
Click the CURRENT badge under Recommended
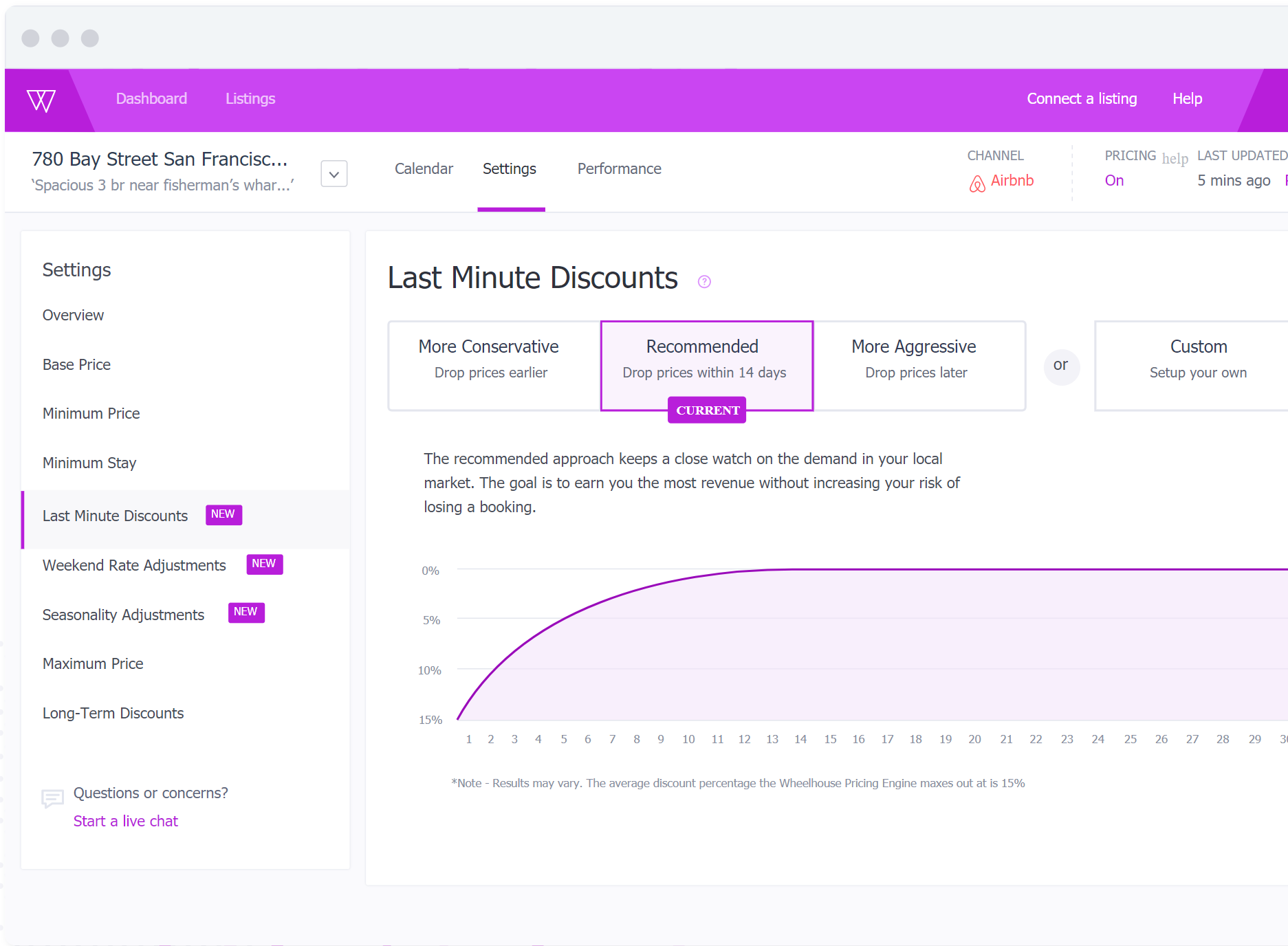click(x=707, y=410)
